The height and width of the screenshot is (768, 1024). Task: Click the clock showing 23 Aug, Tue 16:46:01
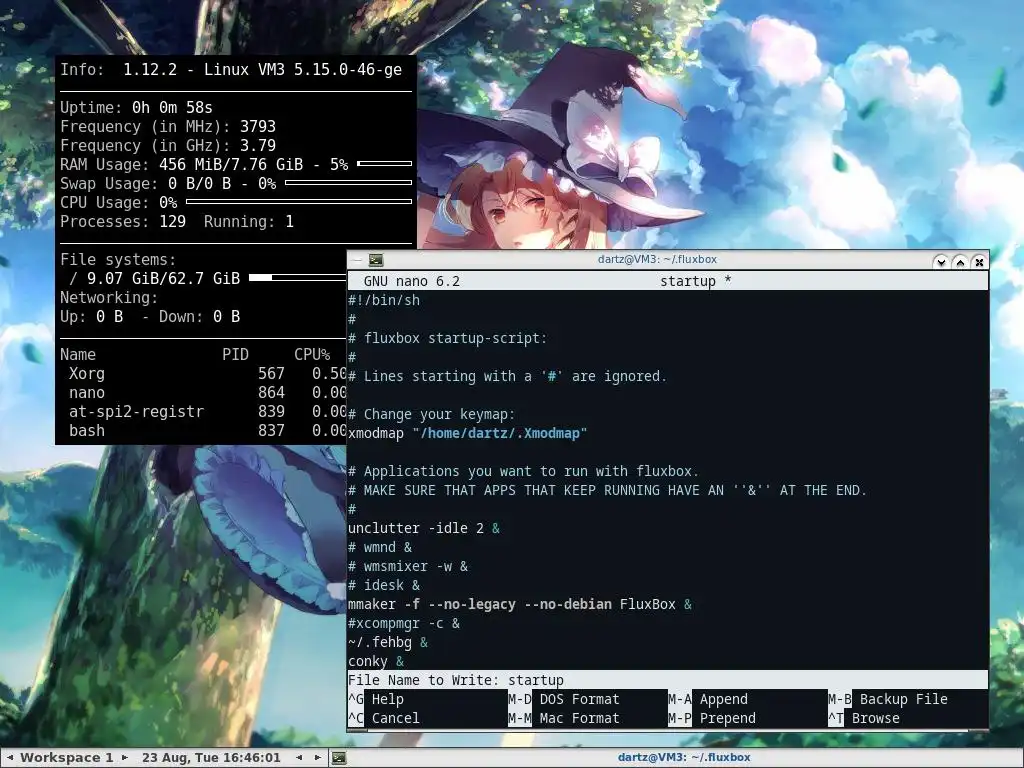pos(211,758)
